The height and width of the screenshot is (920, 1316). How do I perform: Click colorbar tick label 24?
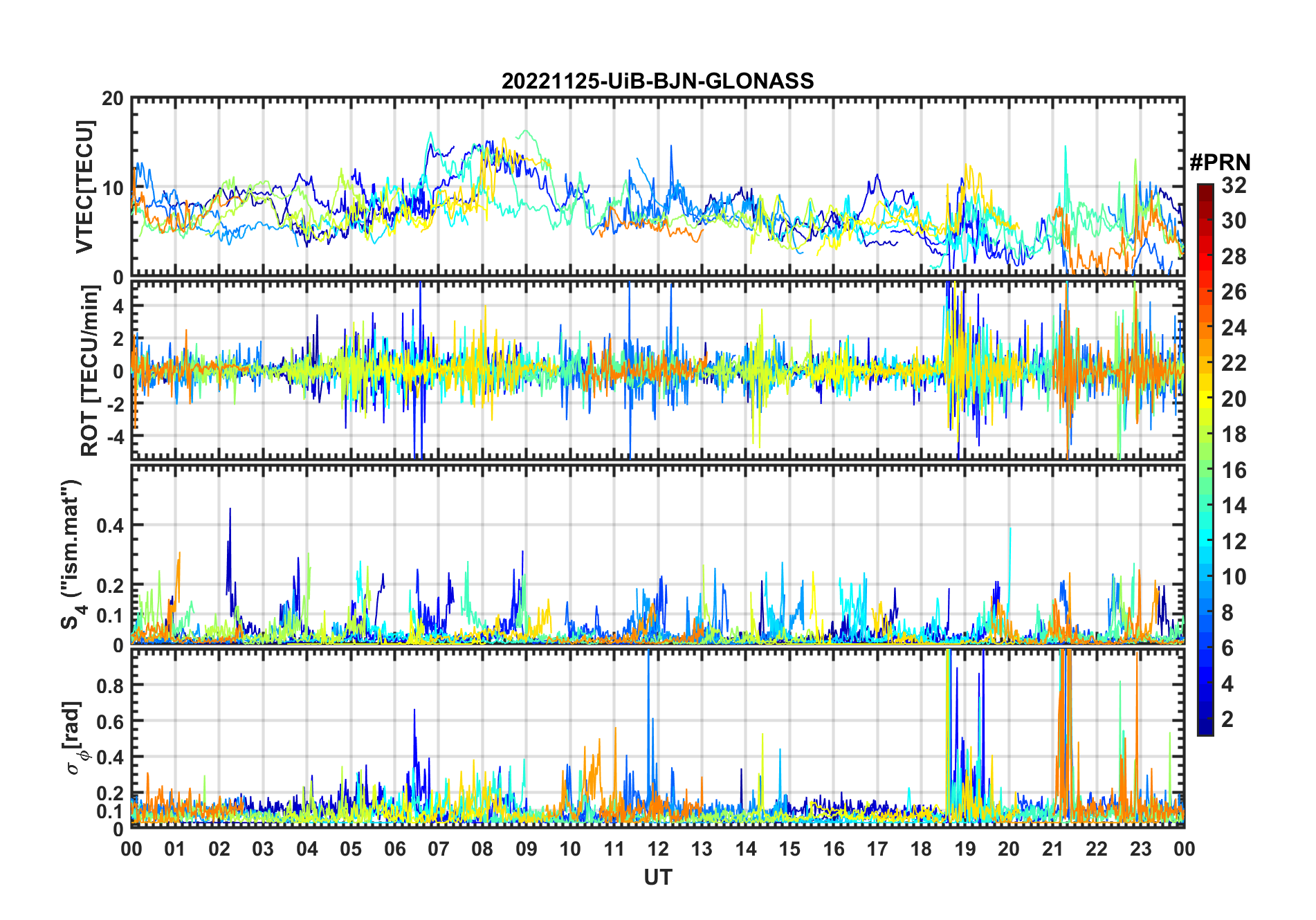[1234, 328]
